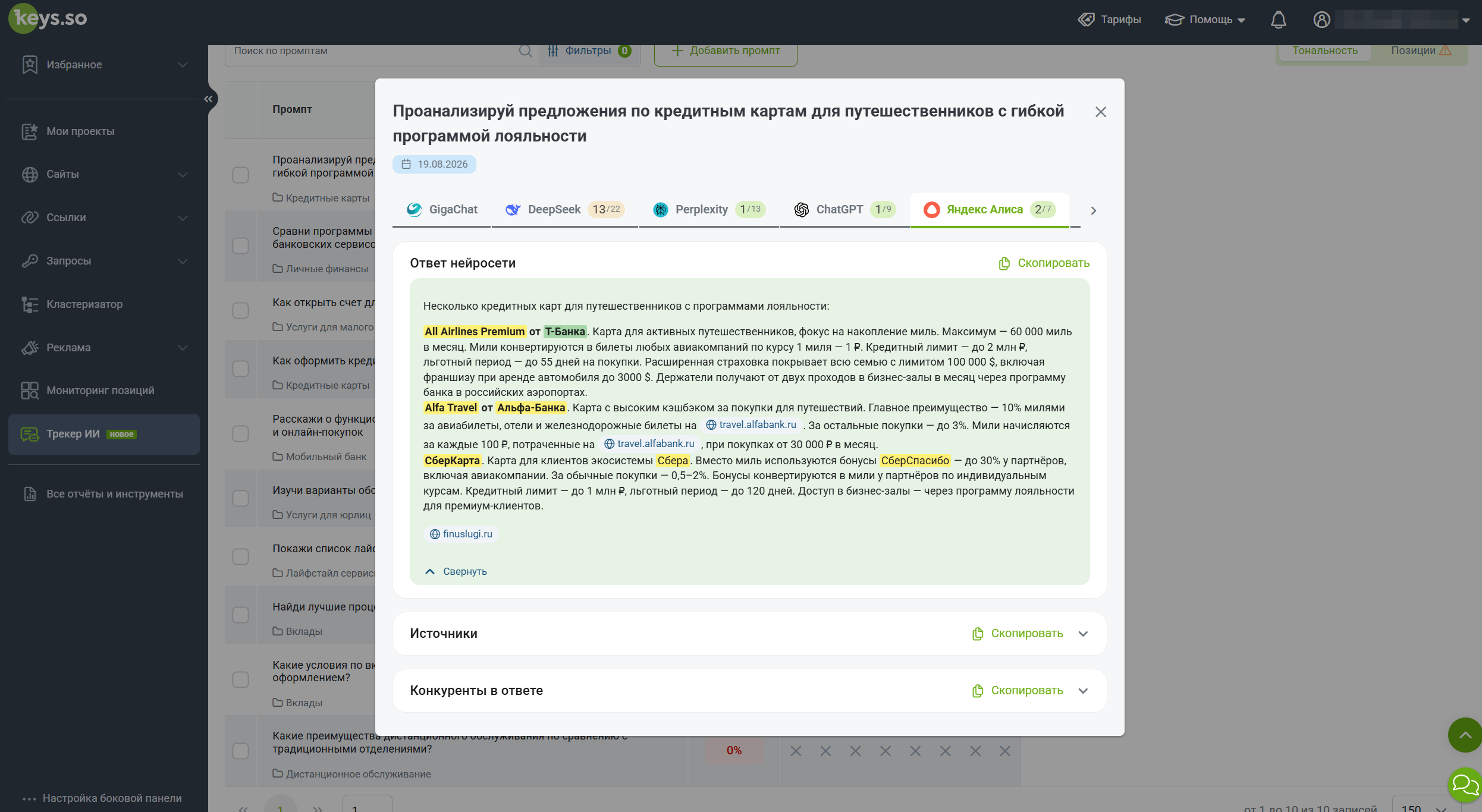Check the Покажи список row checkbox
This screenshot has width=1482, height=812.
click(240, 557)
